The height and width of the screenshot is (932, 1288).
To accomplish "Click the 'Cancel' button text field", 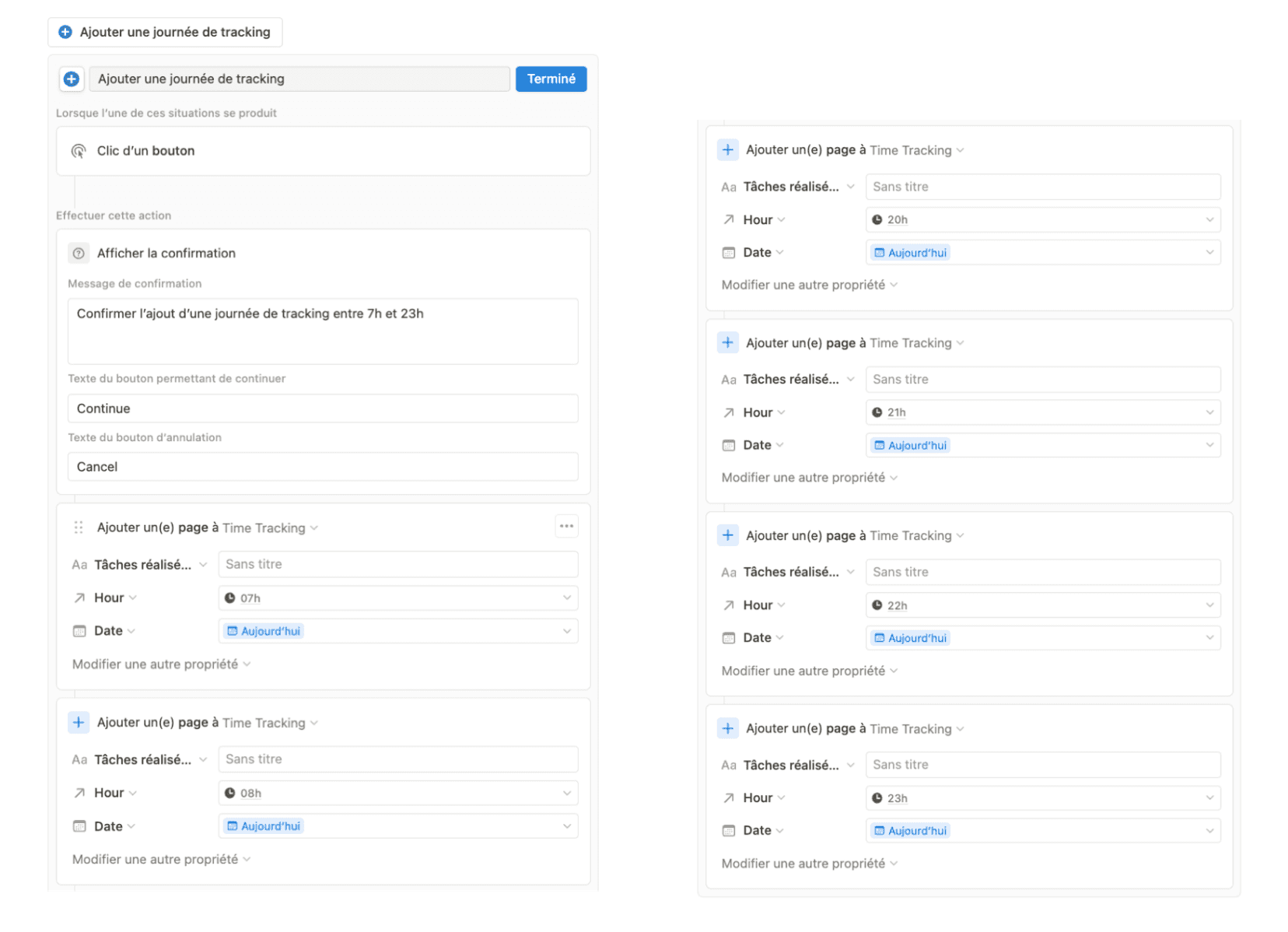I will pos(323,467).
